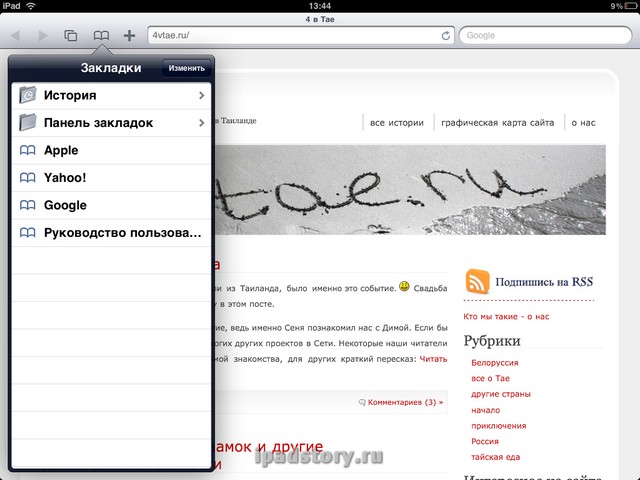The image size is (640, 480).
Task: Tap the book icon beside Google
Action: [x=27, y=205]
